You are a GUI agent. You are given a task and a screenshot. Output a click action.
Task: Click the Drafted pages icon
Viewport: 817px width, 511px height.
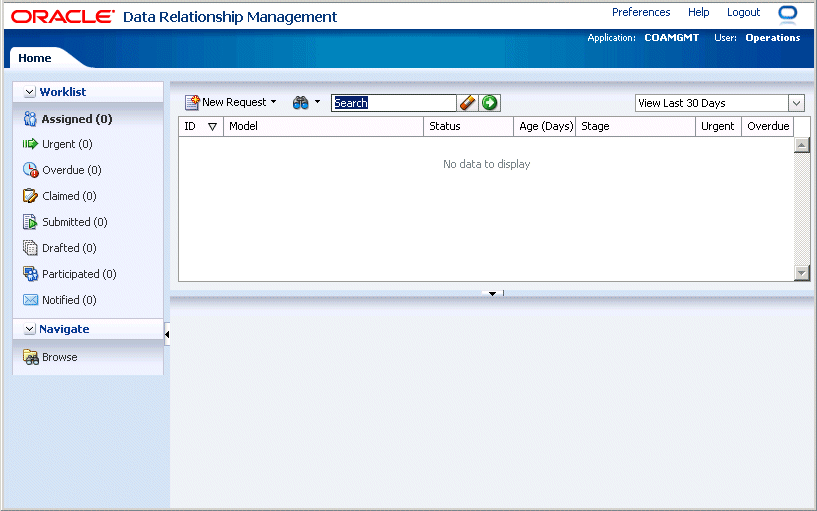point(30,248)
